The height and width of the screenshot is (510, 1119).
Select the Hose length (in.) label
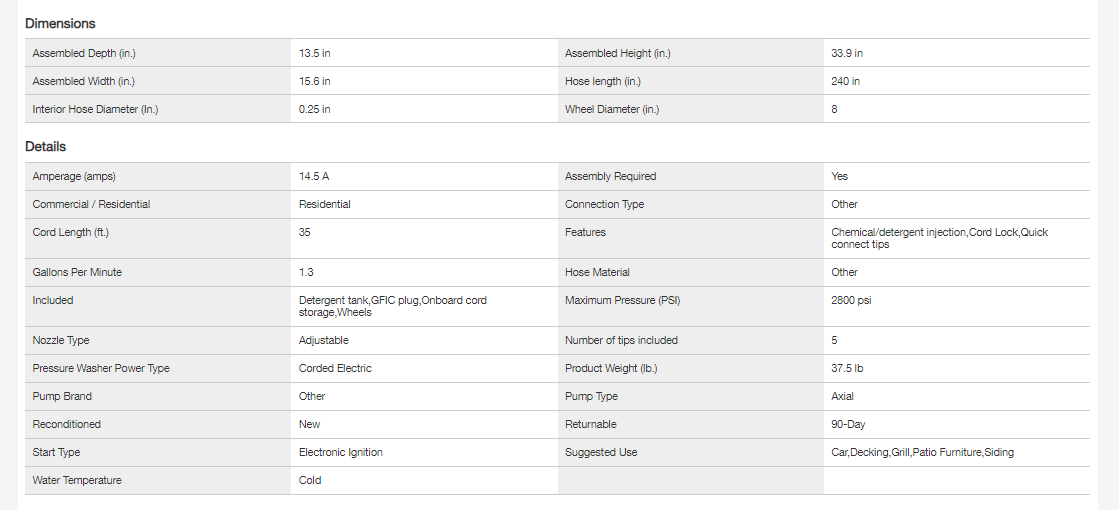(603, 81)
